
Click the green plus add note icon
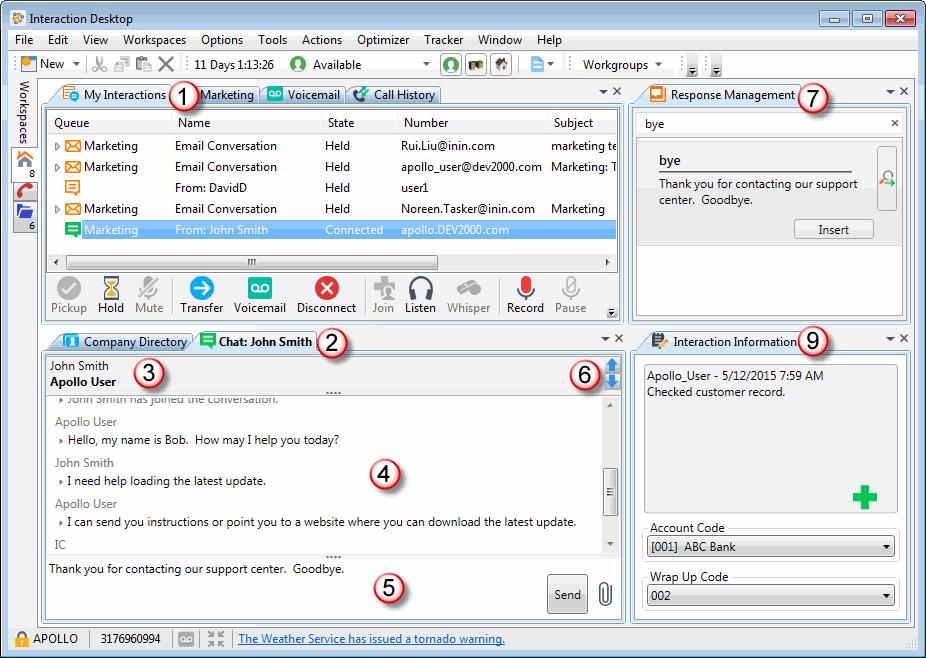(865, 497)
